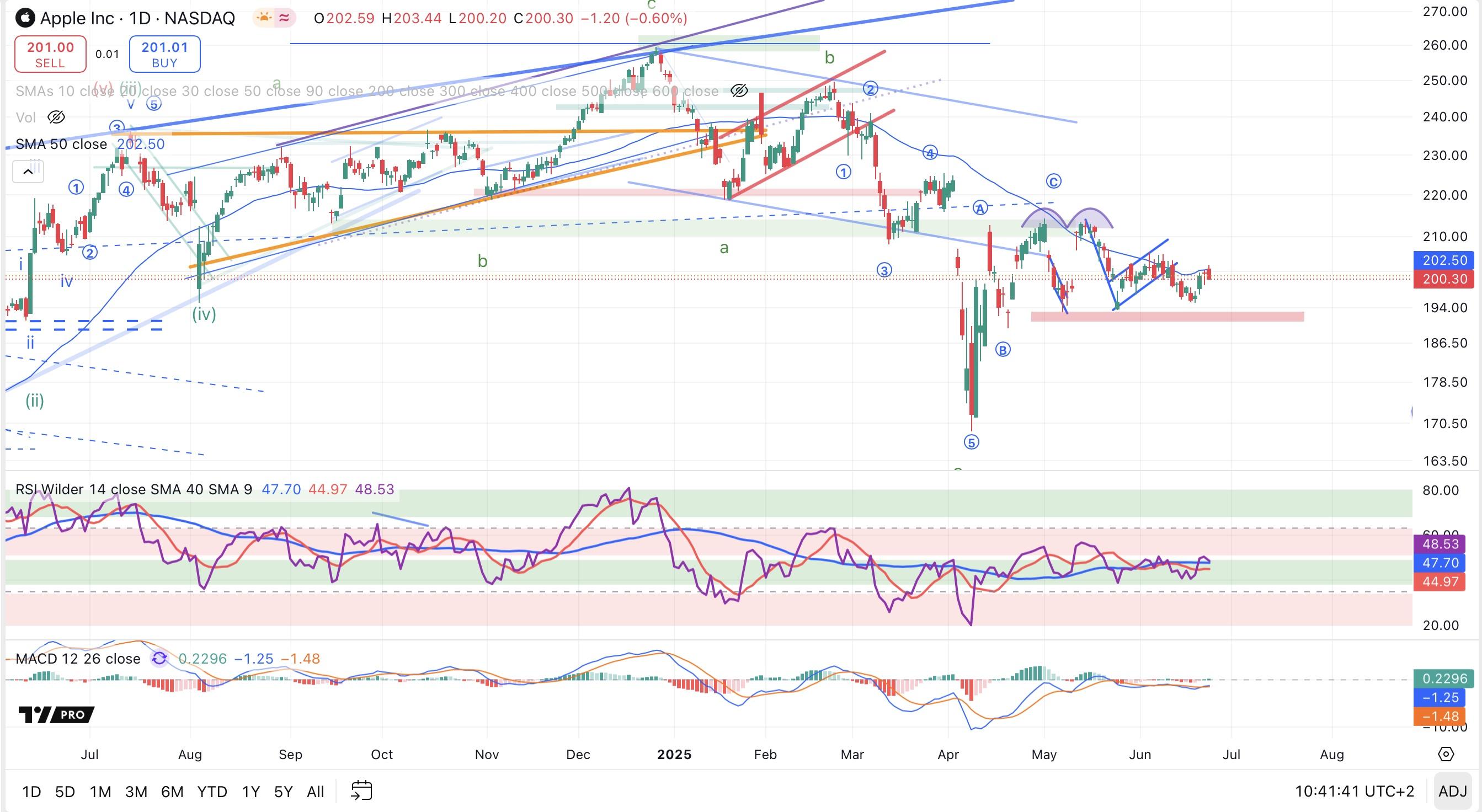Click the purple double-top arc drawing

click(x=1067, y=218)
